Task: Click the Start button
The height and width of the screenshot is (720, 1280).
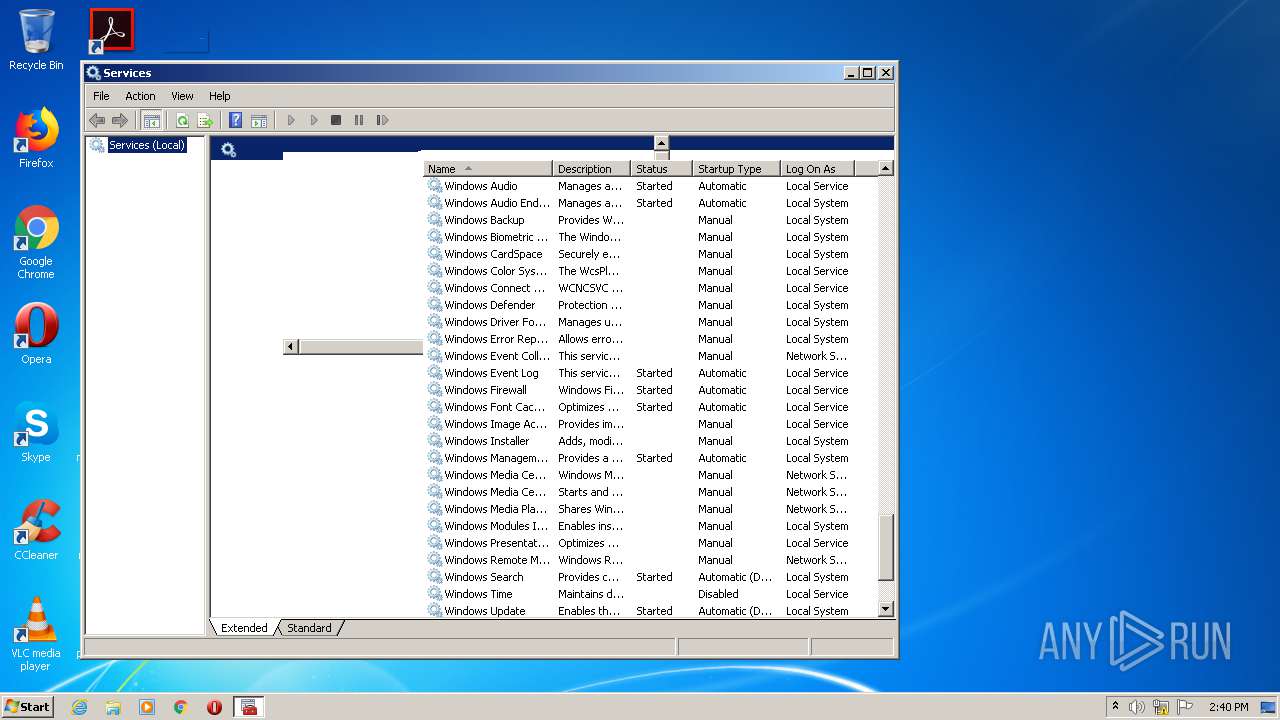Action: coord(27,706)
